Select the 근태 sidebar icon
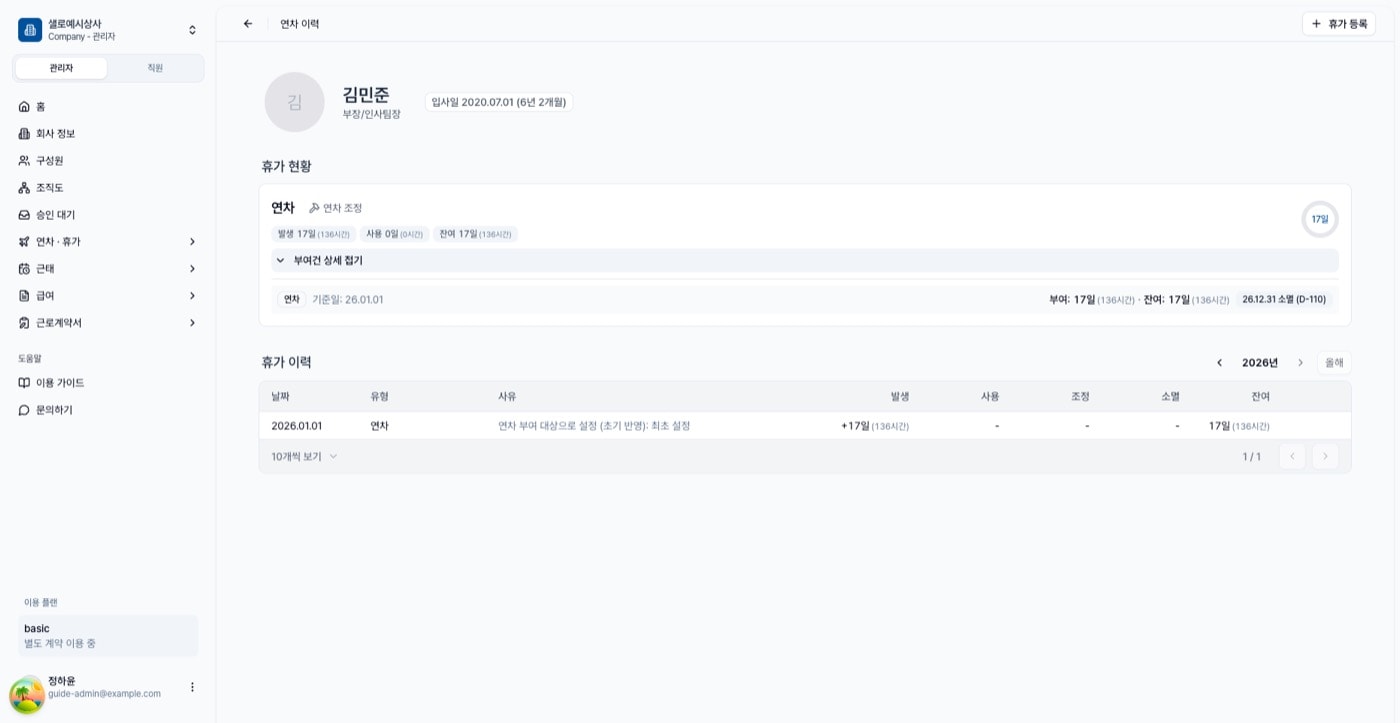Viewport: 1400px width, 723px height. click(25, 268)
